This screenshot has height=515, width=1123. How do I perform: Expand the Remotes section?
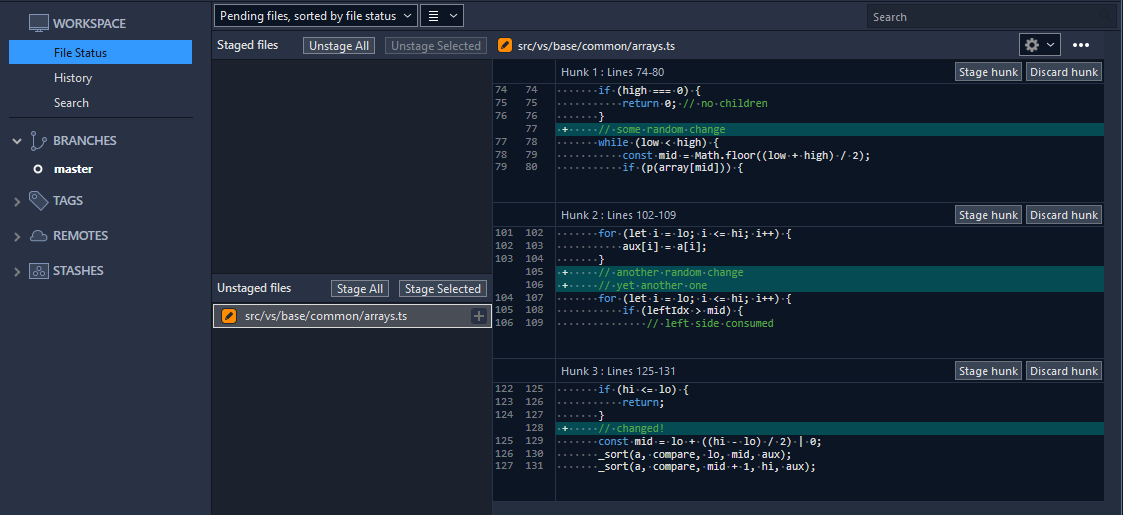click(x=17, y=236)
